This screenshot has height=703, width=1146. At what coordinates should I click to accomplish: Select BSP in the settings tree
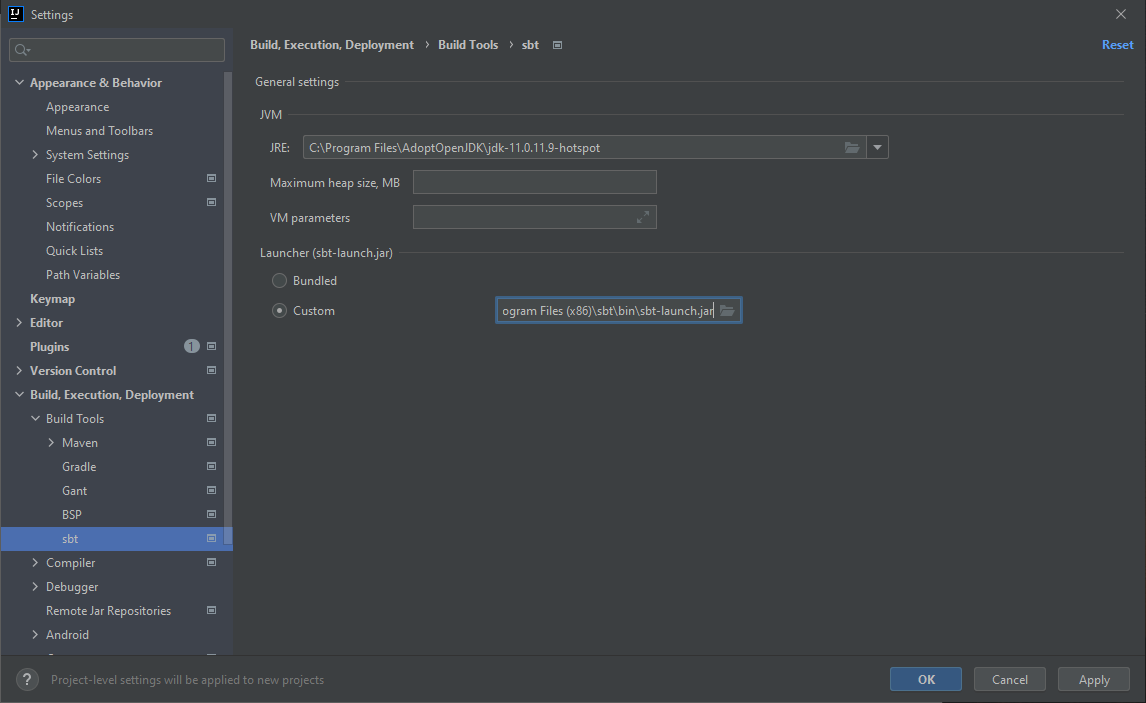click(72, 514)
